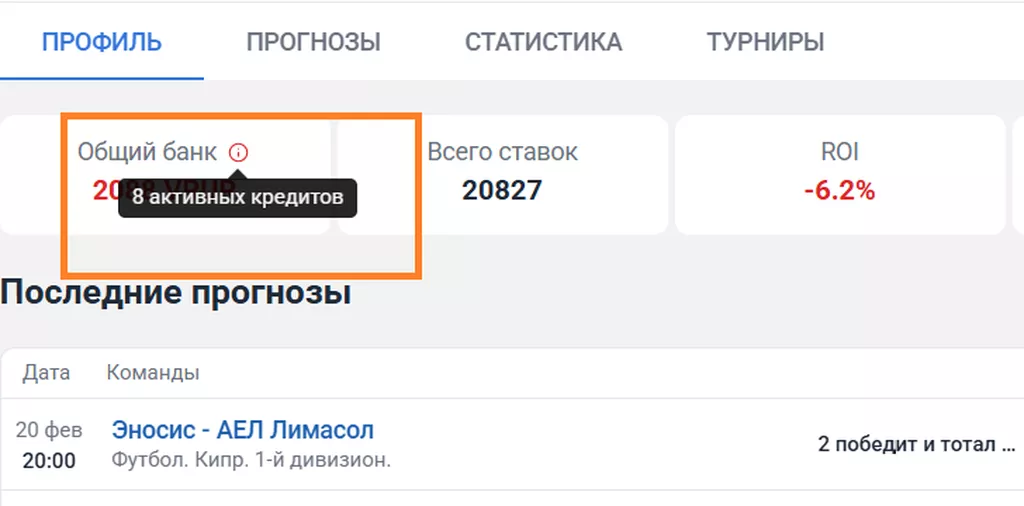Click the 20827 total bets value
Image resolution: width=1024 pixels, height=506 pixels.
(502, 190)
